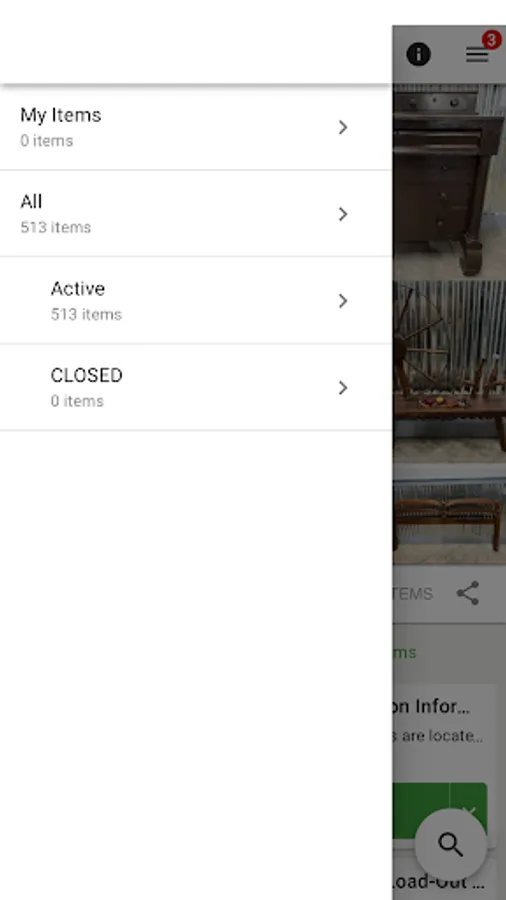
Task: Open the Active row chevron
Action: point(342,301)
